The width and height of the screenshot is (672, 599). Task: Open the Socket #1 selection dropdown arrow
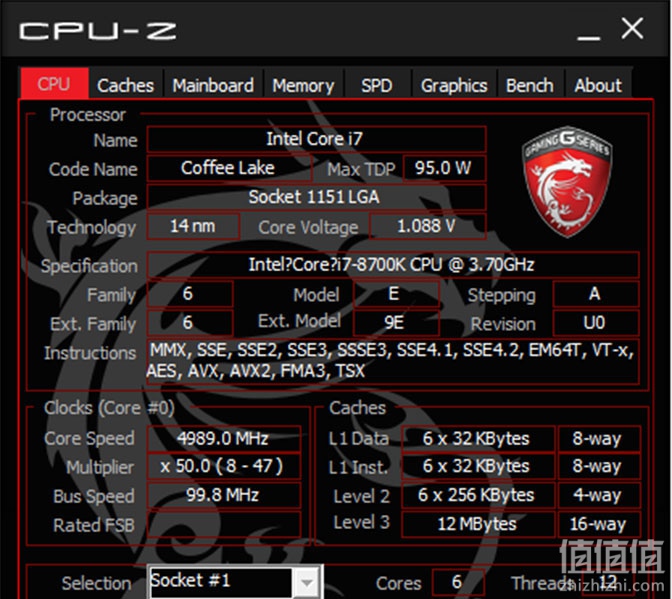(306, 582)
